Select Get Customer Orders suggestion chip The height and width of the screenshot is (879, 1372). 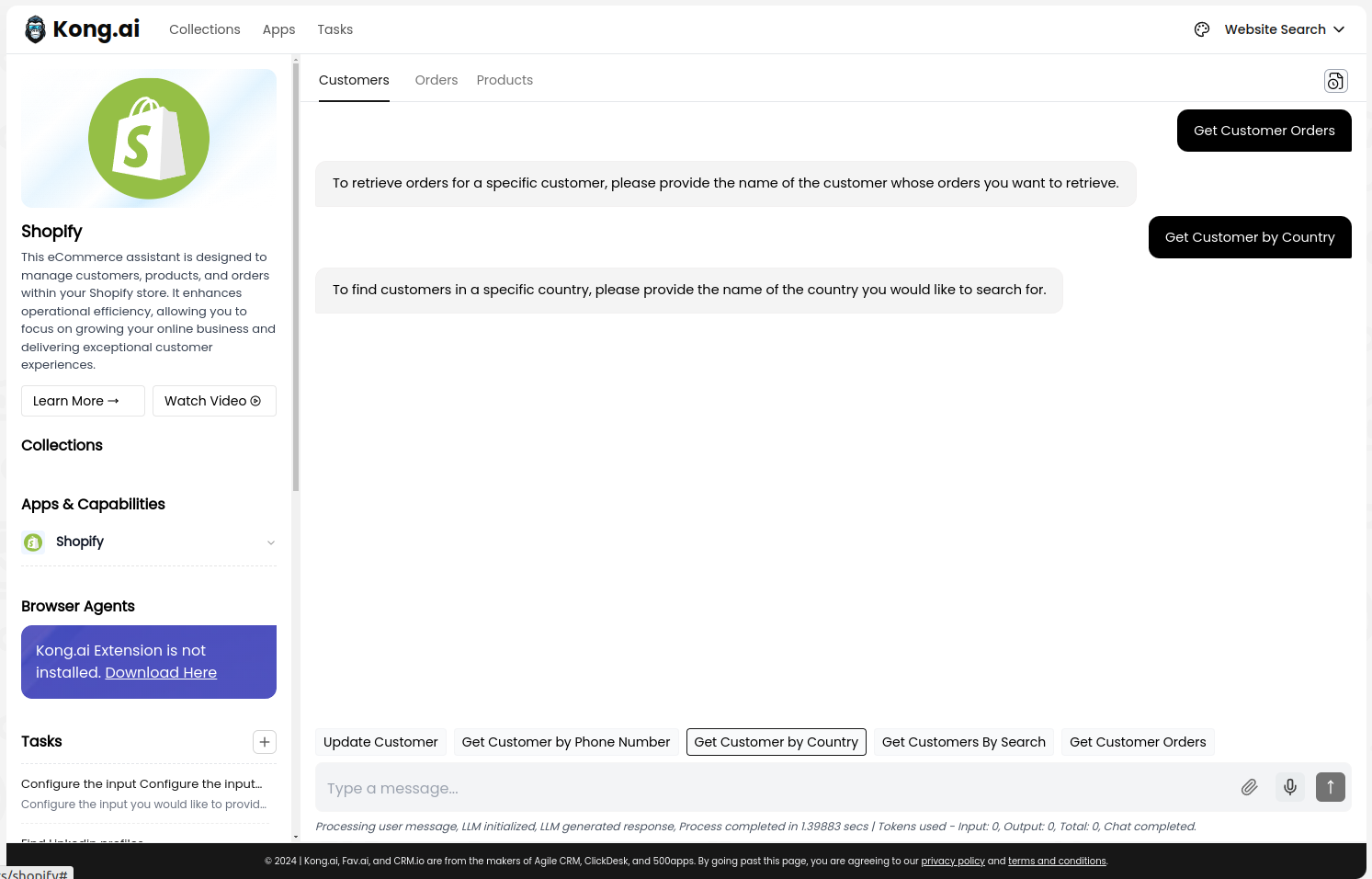point(1138,742)
